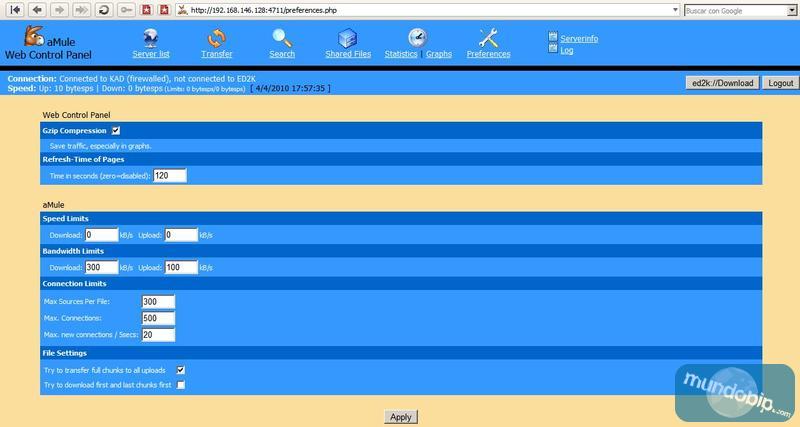Open the Statistics clock icon

click(417, 38)
